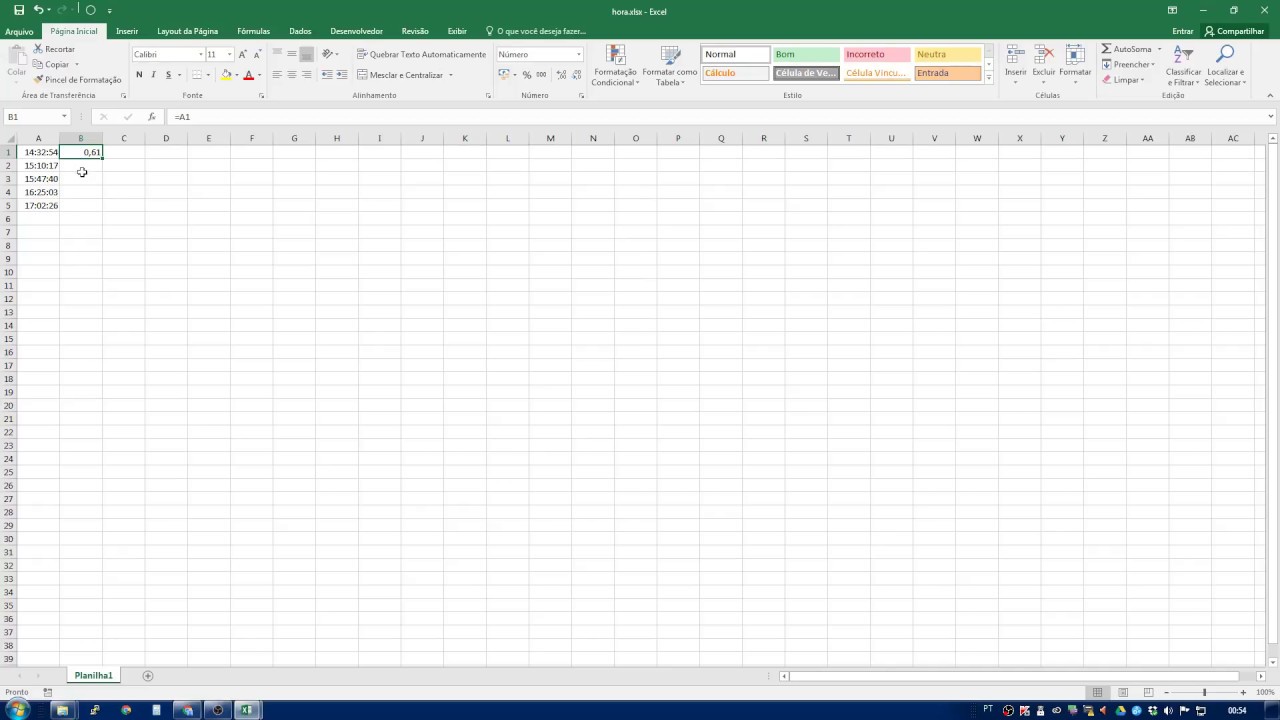Image resolution: width=1280 pixels, height=720 pixels.
Task: Click the Compartilhar share button
Action: pos(1235,31)
